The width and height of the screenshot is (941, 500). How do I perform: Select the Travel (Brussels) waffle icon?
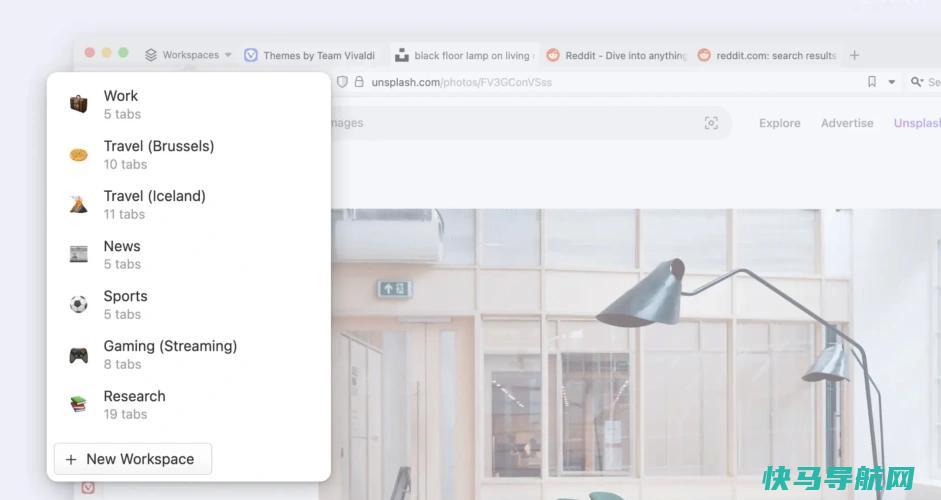tap(79, 155)
